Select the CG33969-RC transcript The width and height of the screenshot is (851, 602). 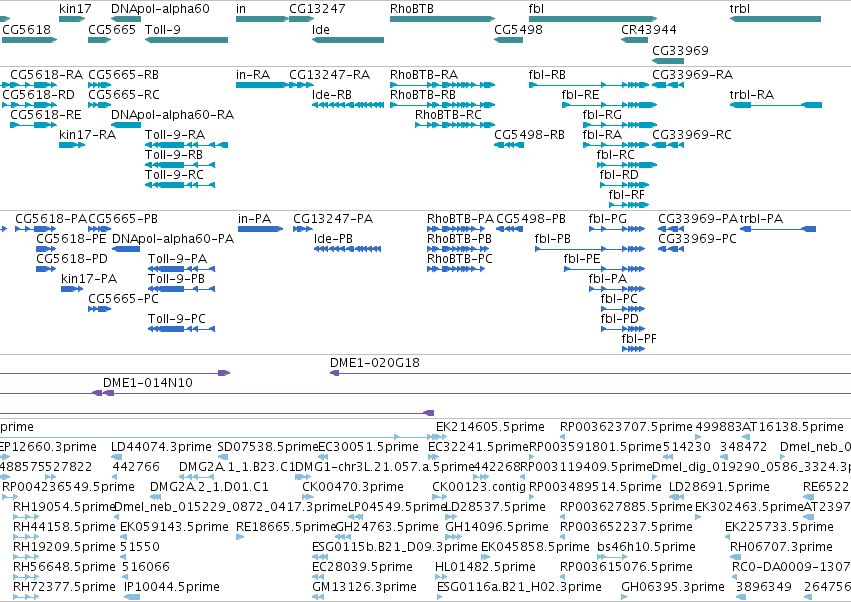[668, 145]
